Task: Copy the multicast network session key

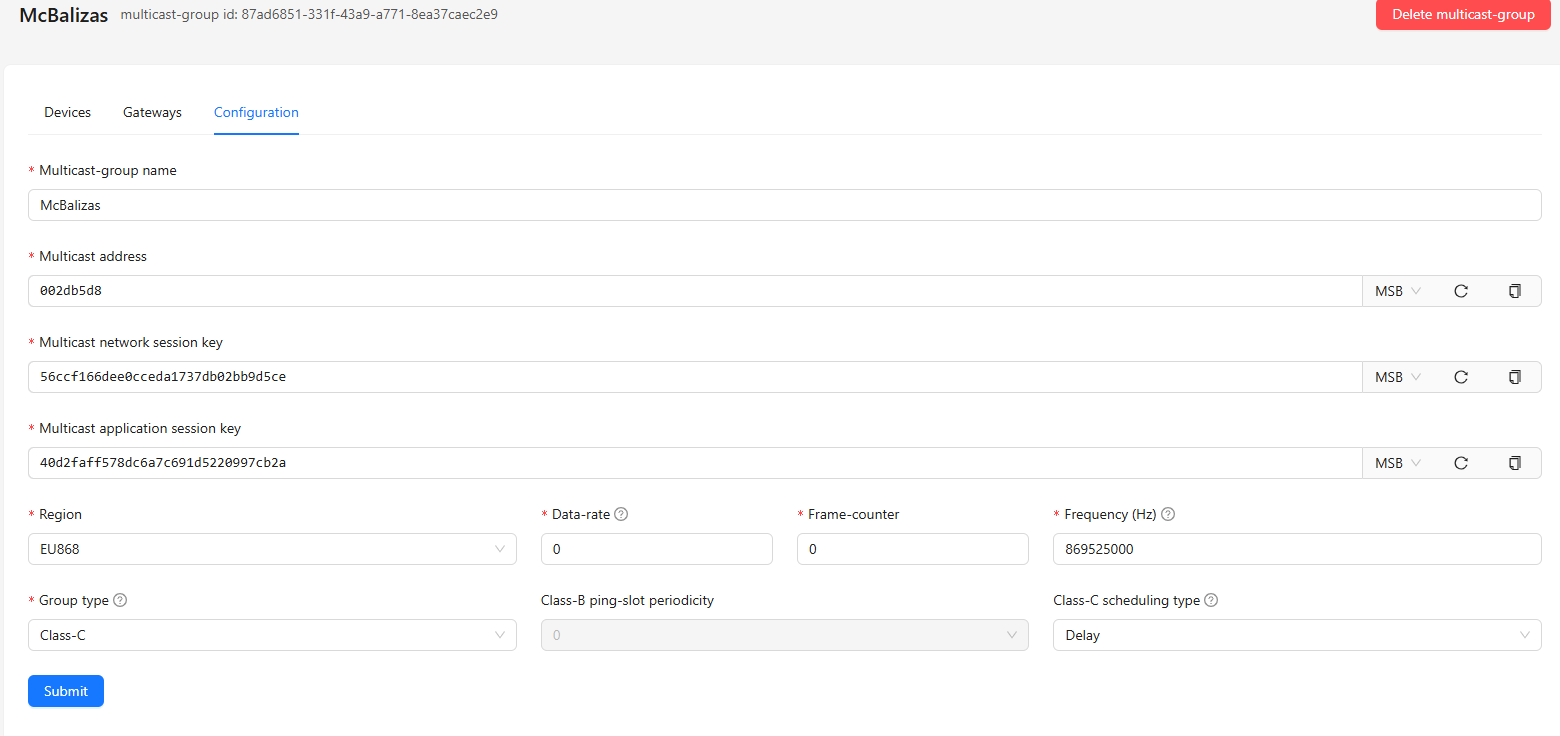Action: [x=1514, y=377]
